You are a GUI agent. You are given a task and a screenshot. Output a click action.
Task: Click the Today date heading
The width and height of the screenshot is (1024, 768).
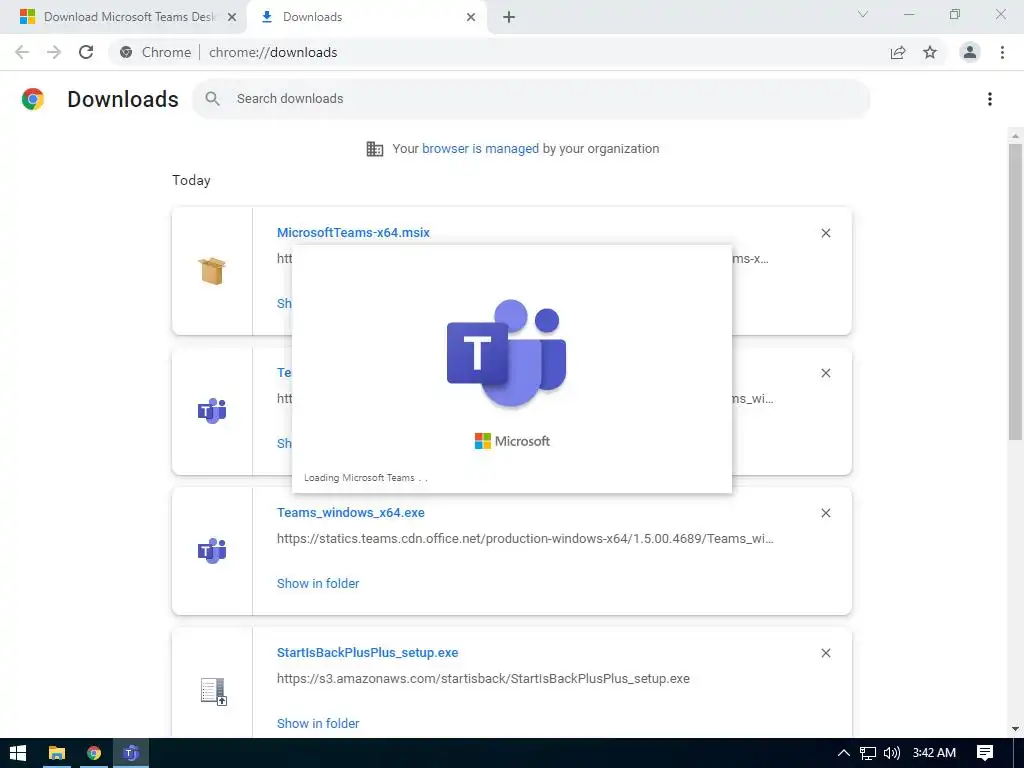(x=191, y=180)
